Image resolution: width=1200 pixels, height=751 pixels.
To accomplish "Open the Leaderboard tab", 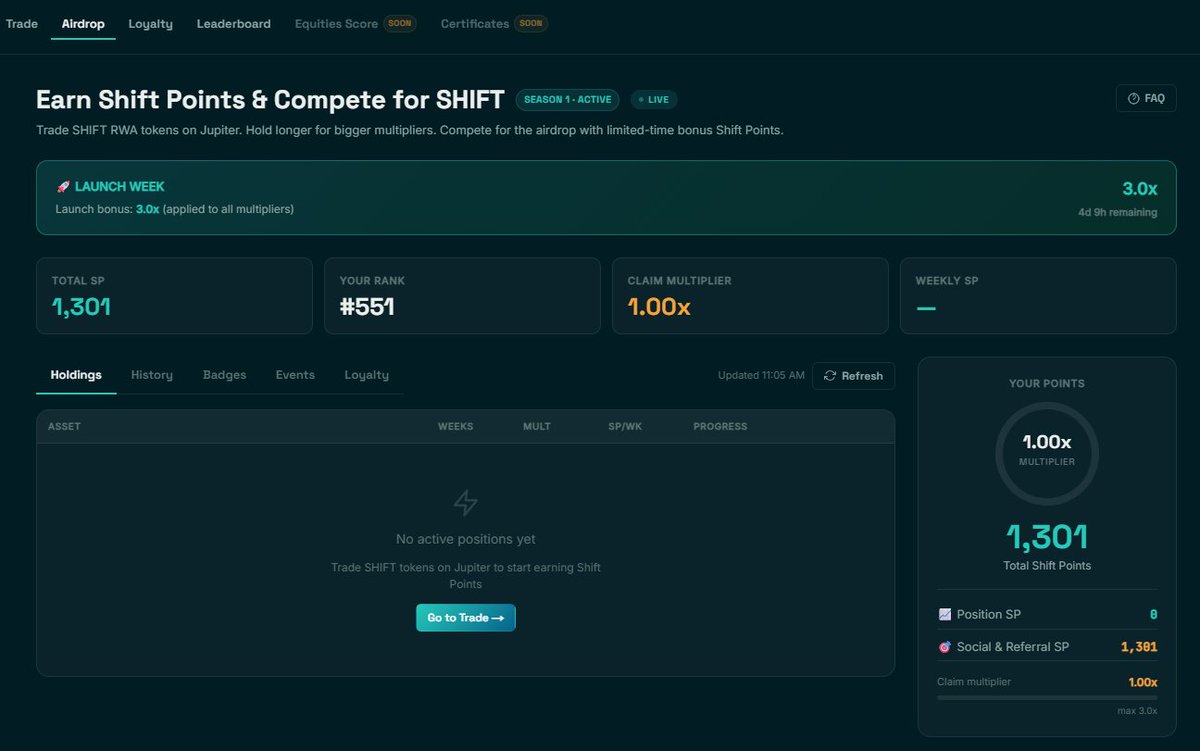I will 233,23.
